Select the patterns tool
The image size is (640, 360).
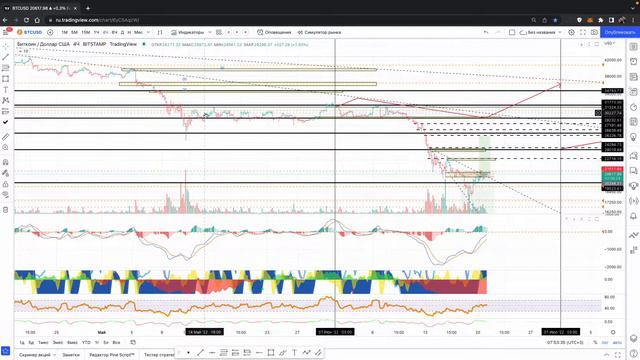pos(6,100)
